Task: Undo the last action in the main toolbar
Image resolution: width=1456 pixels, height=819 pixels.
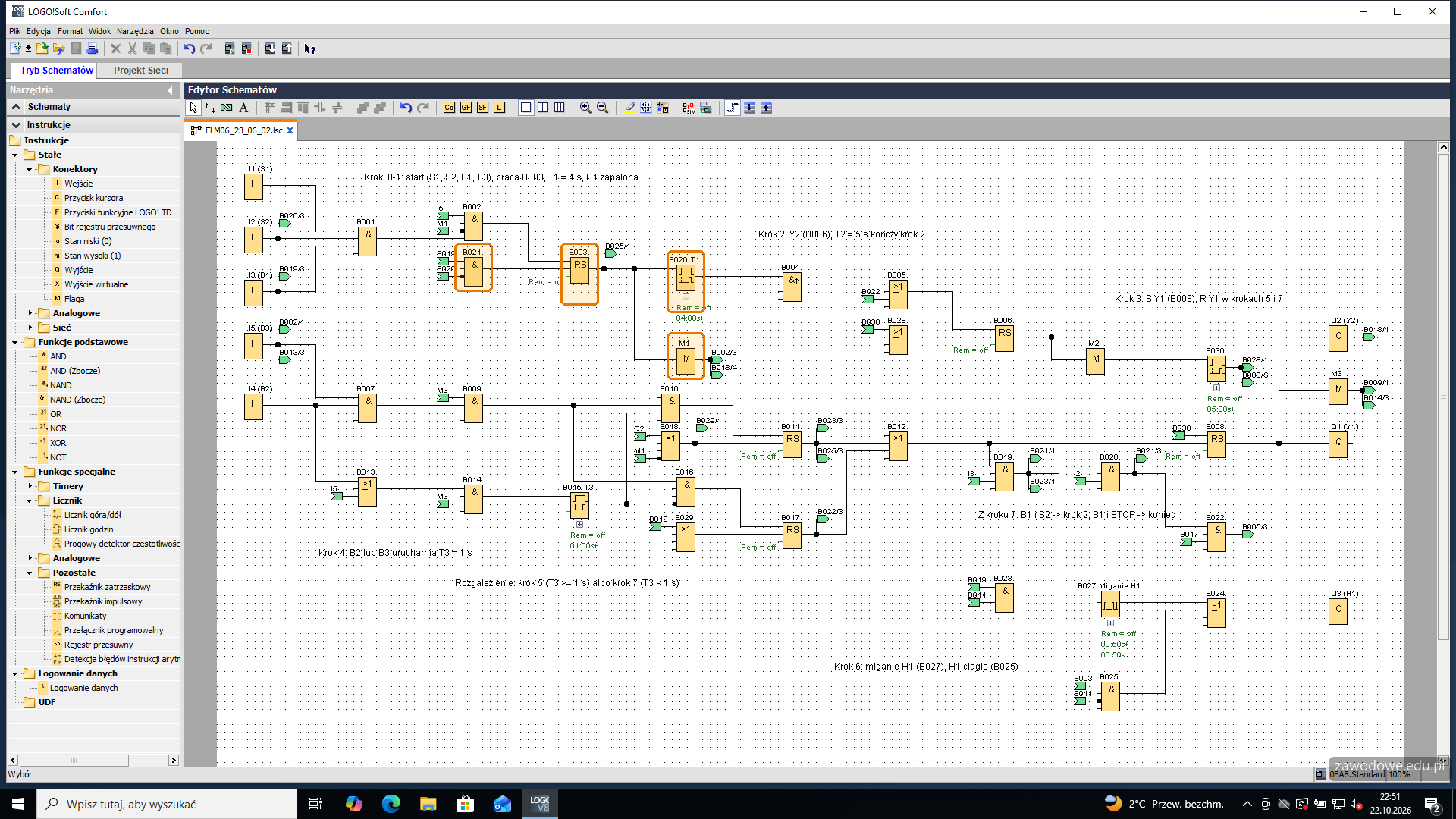Action: pyautogui.click(x=189, y=49)
